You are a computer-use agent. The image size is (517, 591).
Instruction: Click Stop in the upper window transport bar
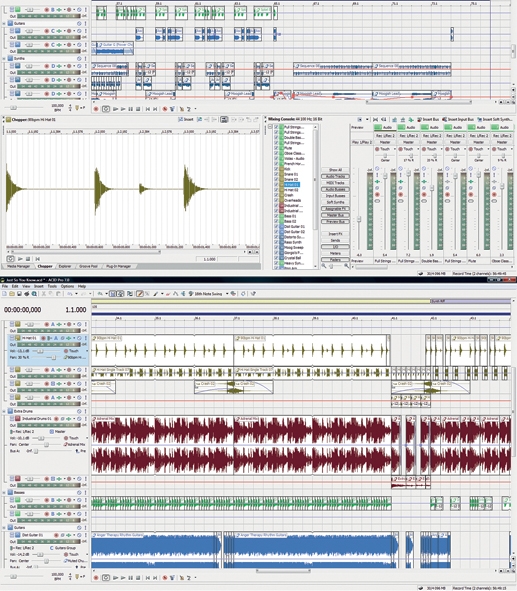point(138,109)
